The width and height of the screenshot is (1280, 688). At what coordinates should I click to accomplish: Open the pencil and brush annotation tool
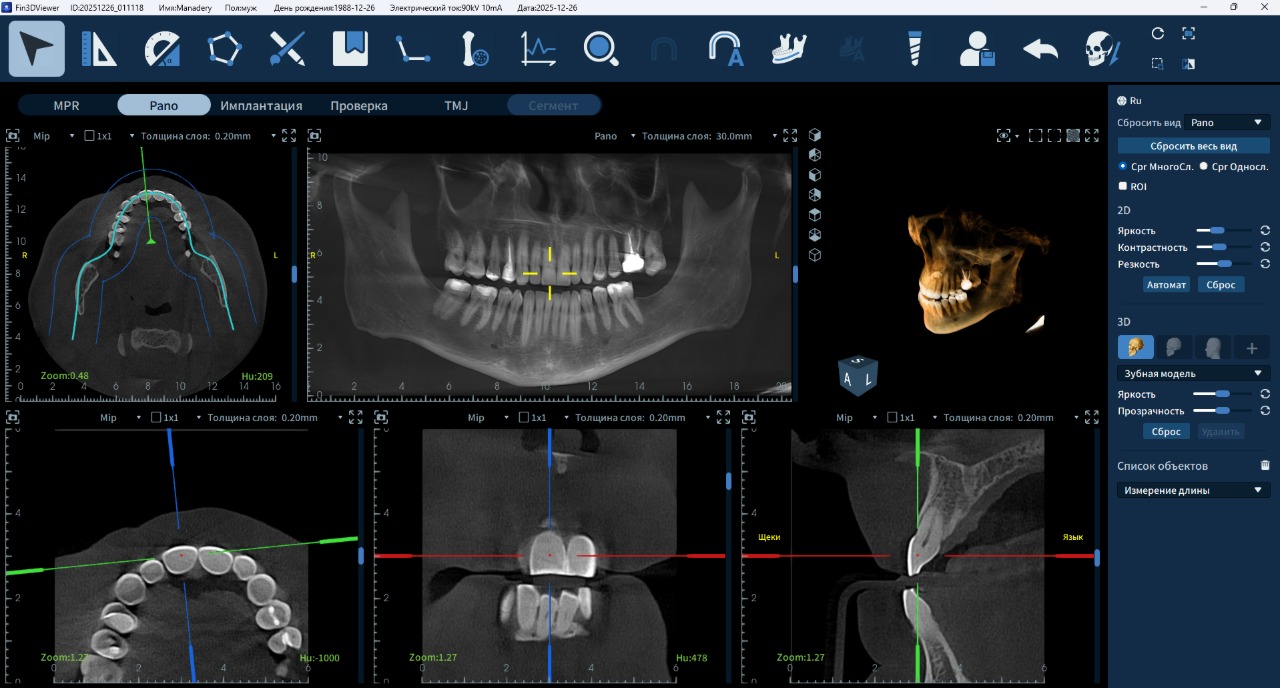tap(287, 49)
